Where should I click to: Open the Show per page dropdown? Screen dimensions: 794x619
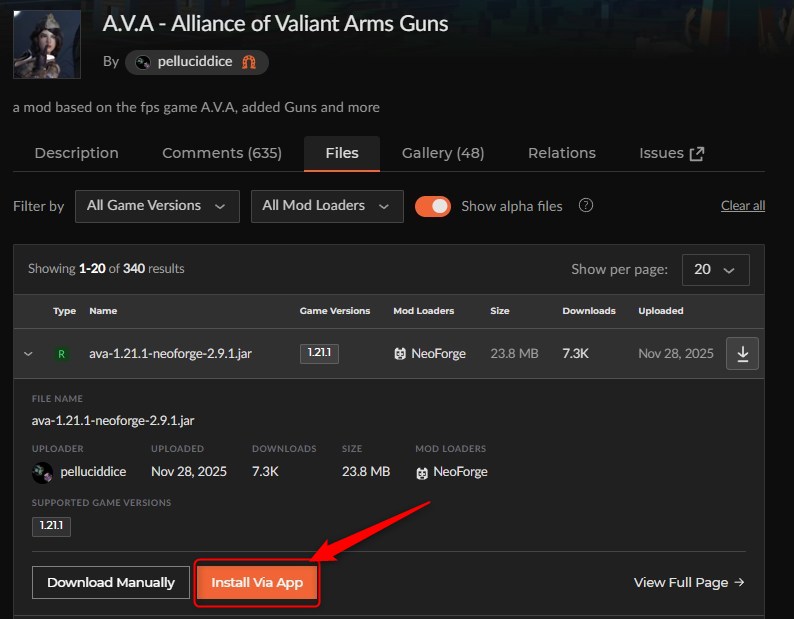pos(716,269)
